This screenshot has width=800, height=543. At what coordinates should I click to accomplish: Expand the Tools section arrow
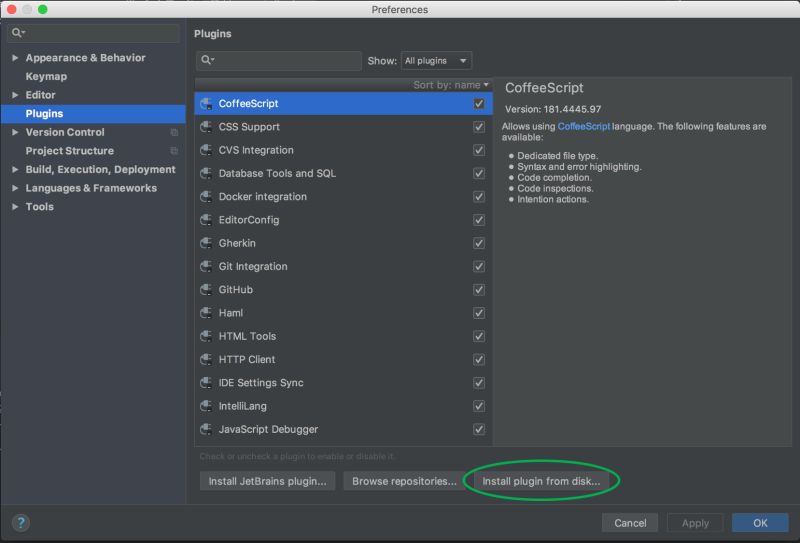coord(15,207)
